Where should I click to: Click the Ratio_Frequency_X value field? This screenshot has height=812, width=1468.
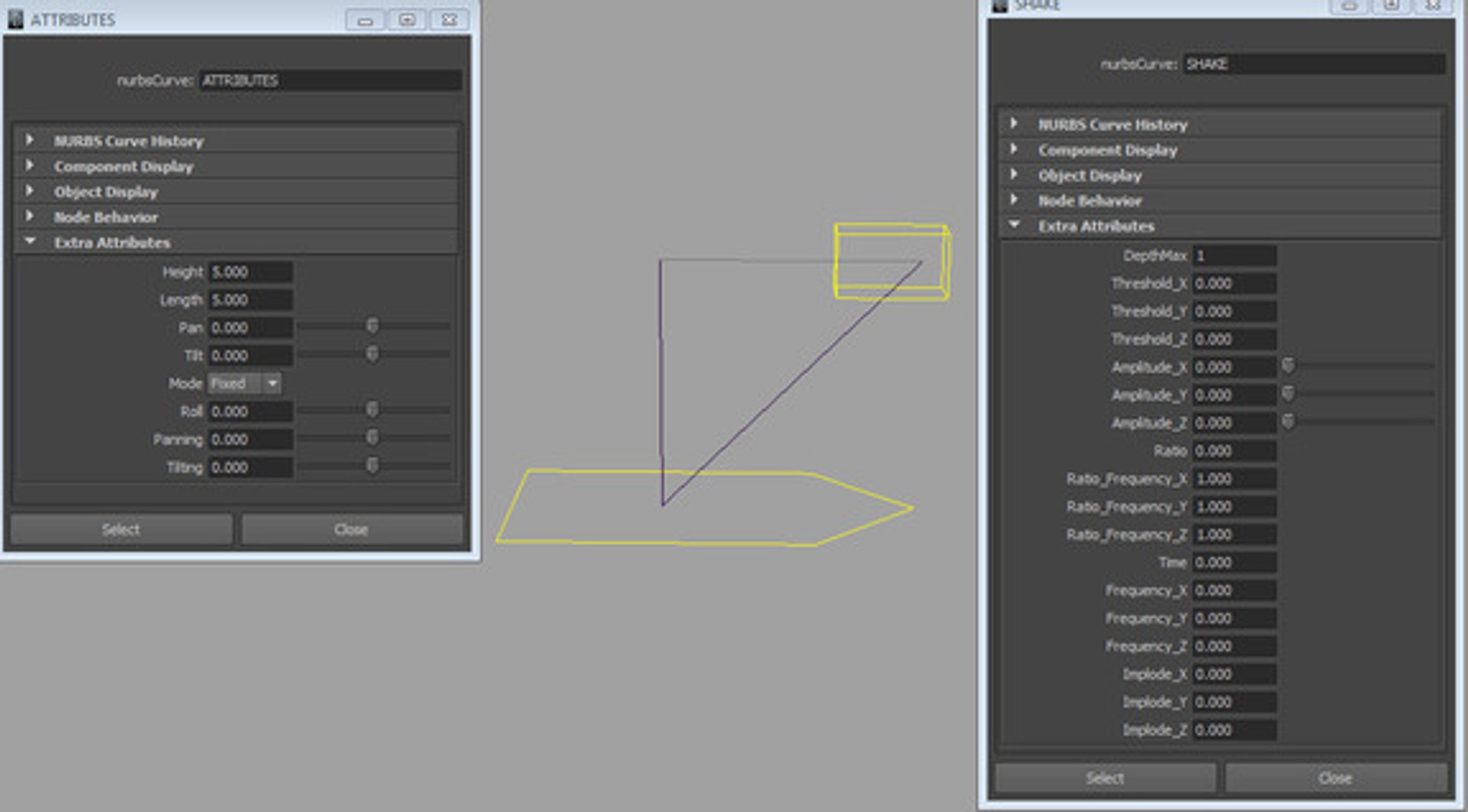tap(1234, 479)
